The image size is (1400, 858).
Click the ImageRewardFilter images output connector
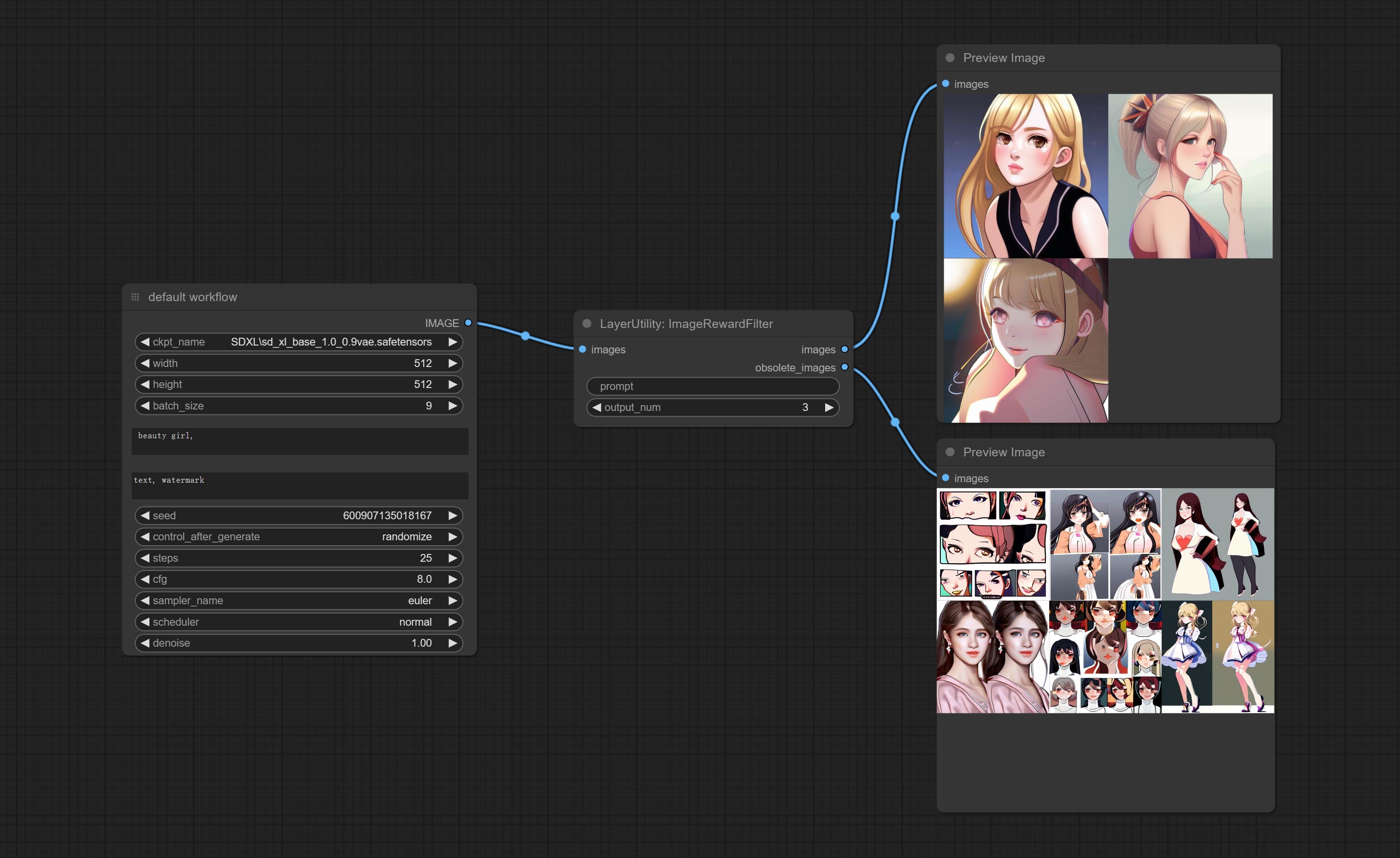point(844,349)
